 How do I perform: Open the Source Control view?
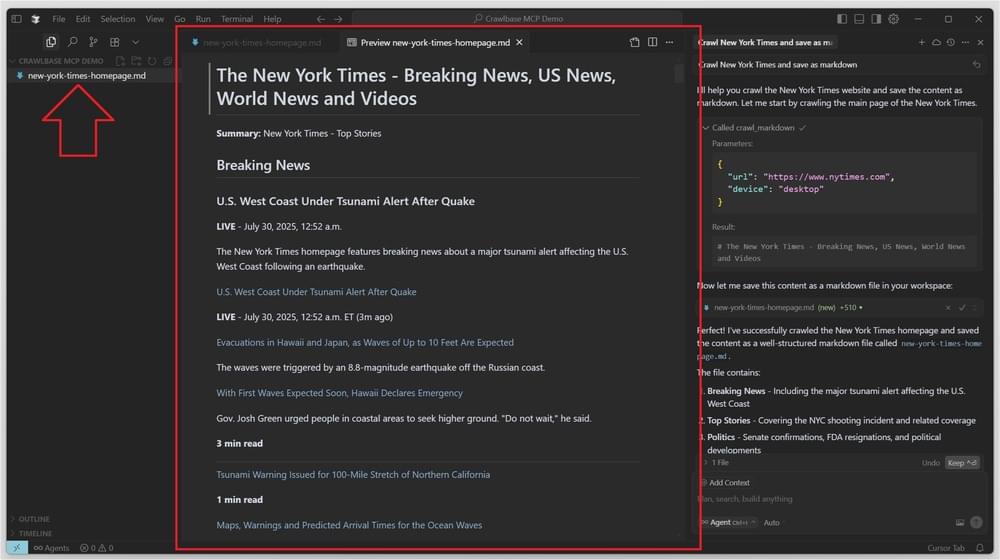(x=93, y=42)
